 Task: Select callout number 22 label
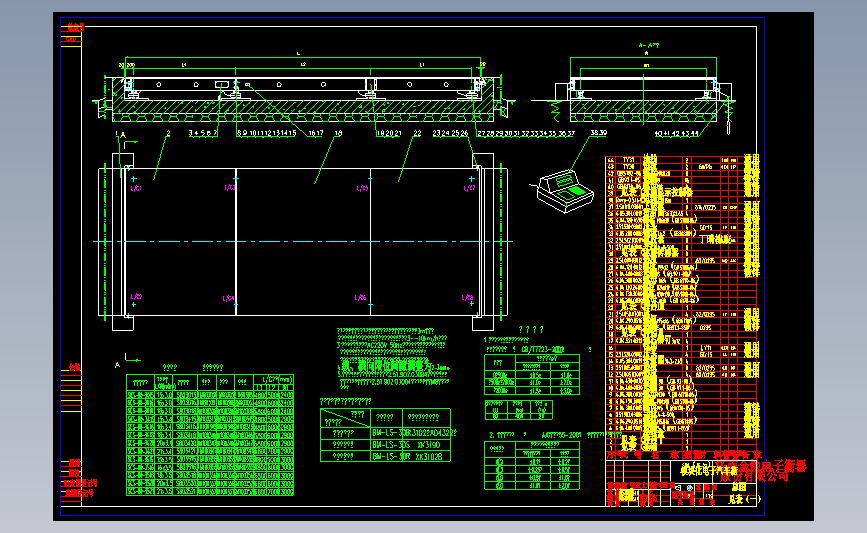[417, 133]
